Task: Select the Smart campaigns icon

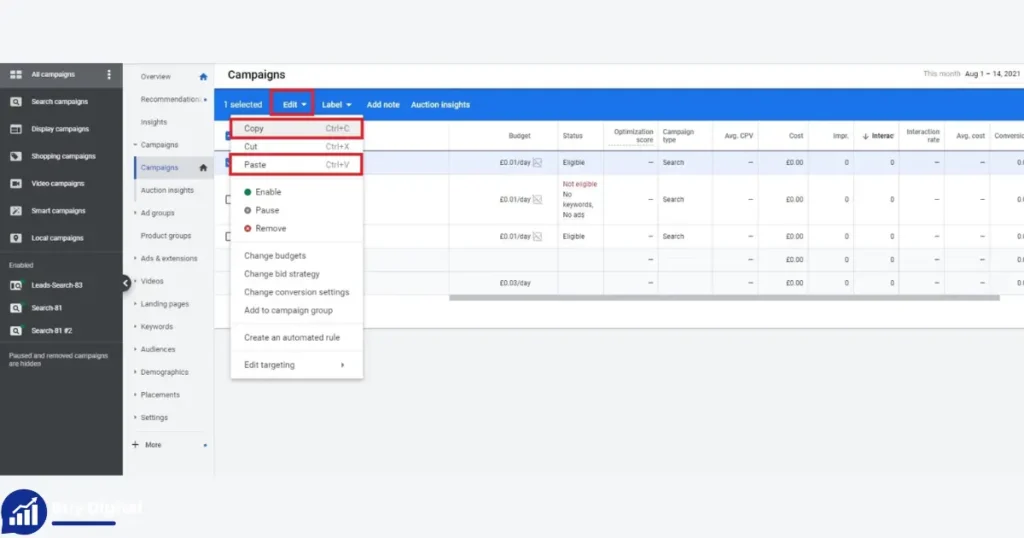Action: pos(16,211)
